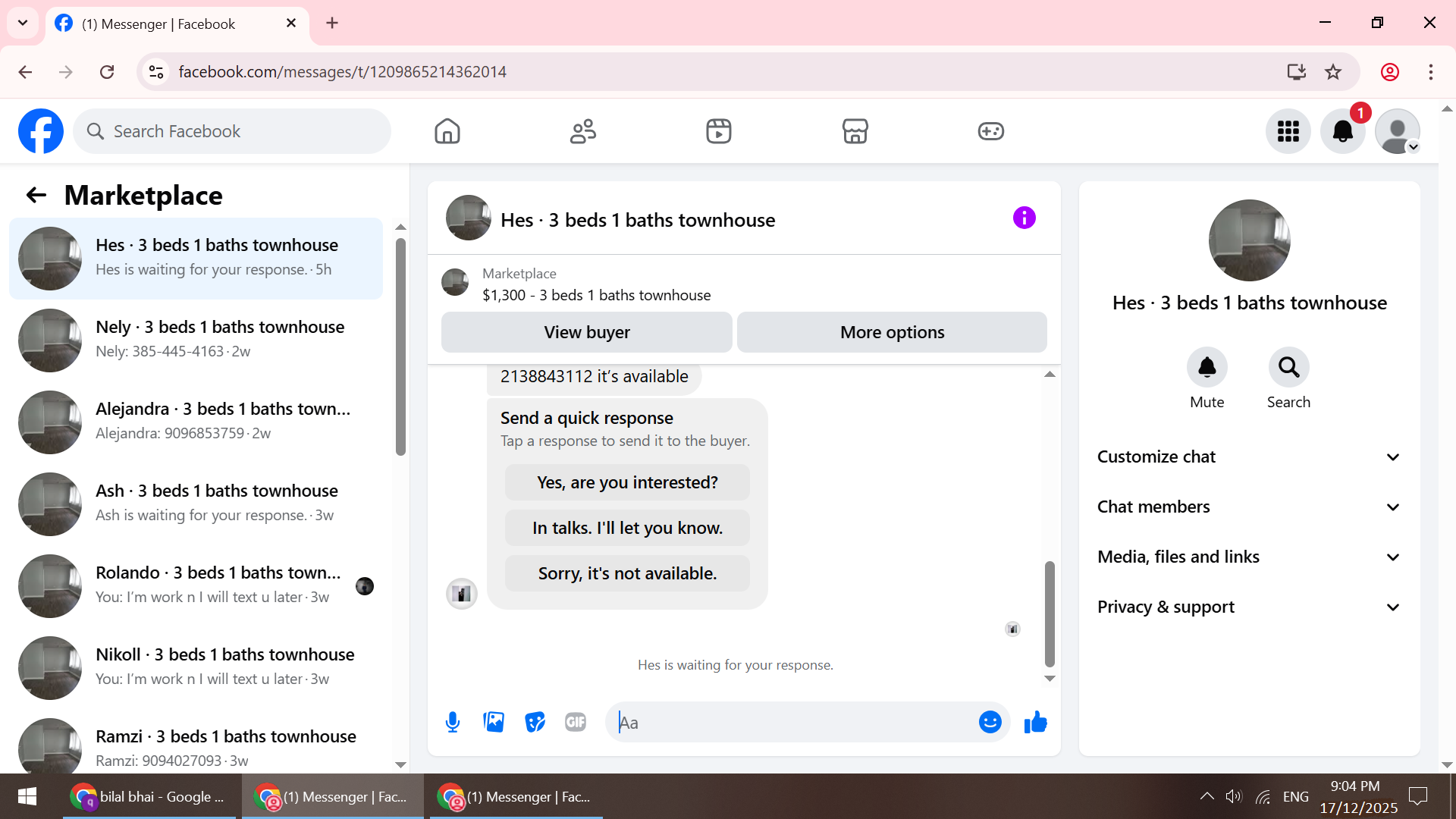Open the attach photo icon
The width and height of the screenshot is (1456, 819).
pyautogui.click(x=494, y=722)
